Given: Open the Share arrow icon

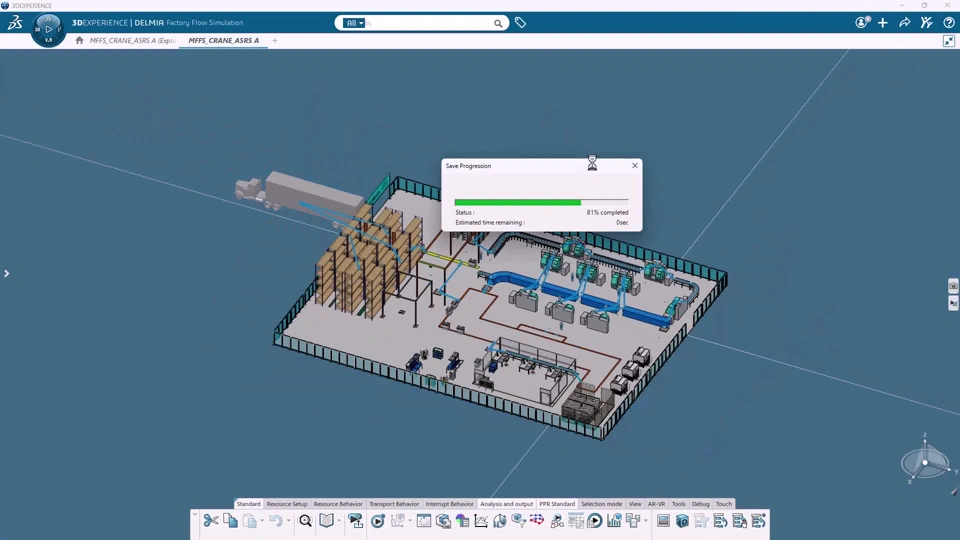Looking at the screenshot, I should (905, 23).
